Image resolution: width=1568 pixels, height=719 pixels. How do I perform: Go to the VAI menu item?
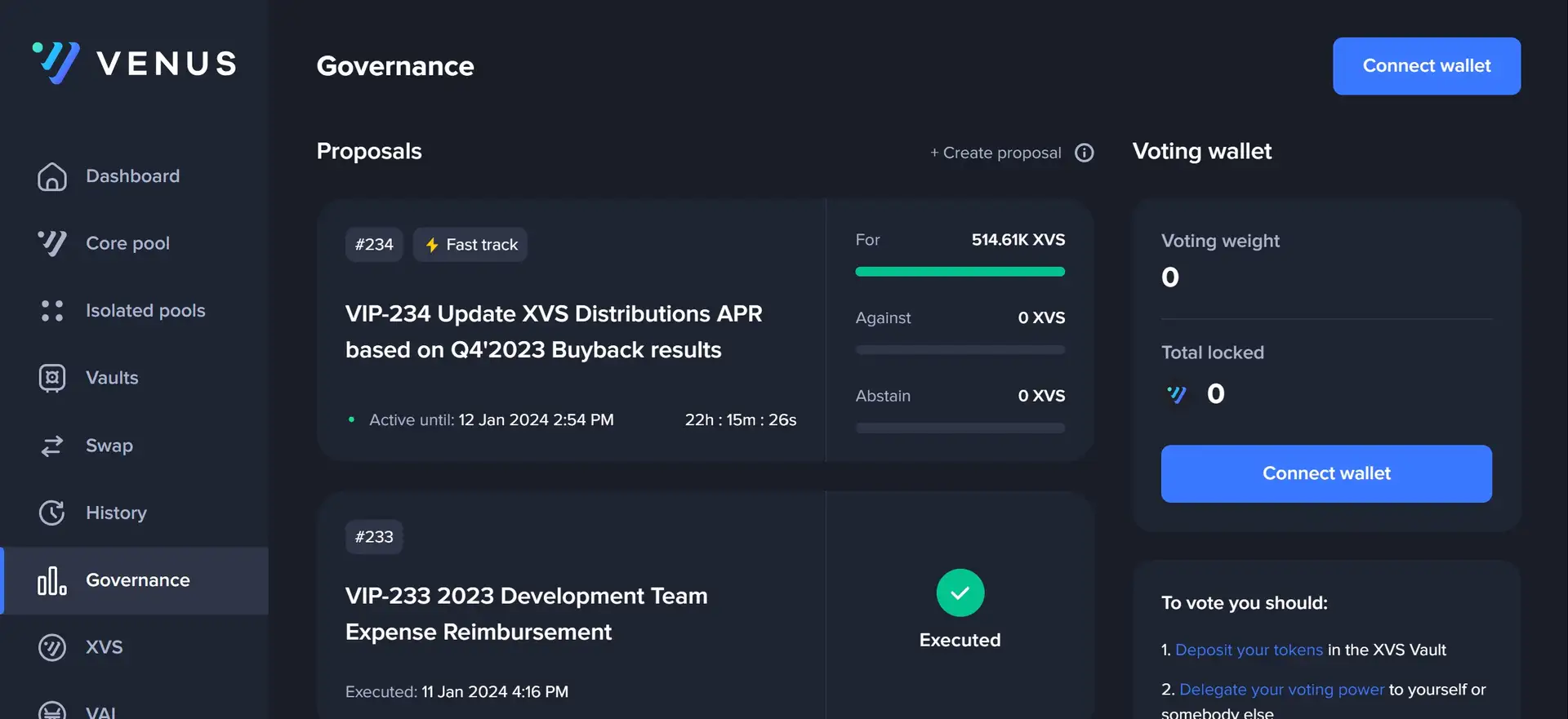[x=100, y=711]
